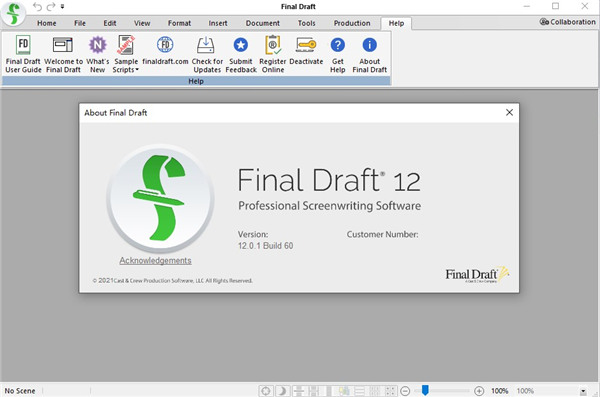
Task: Redo the last action
Action: 51,7
